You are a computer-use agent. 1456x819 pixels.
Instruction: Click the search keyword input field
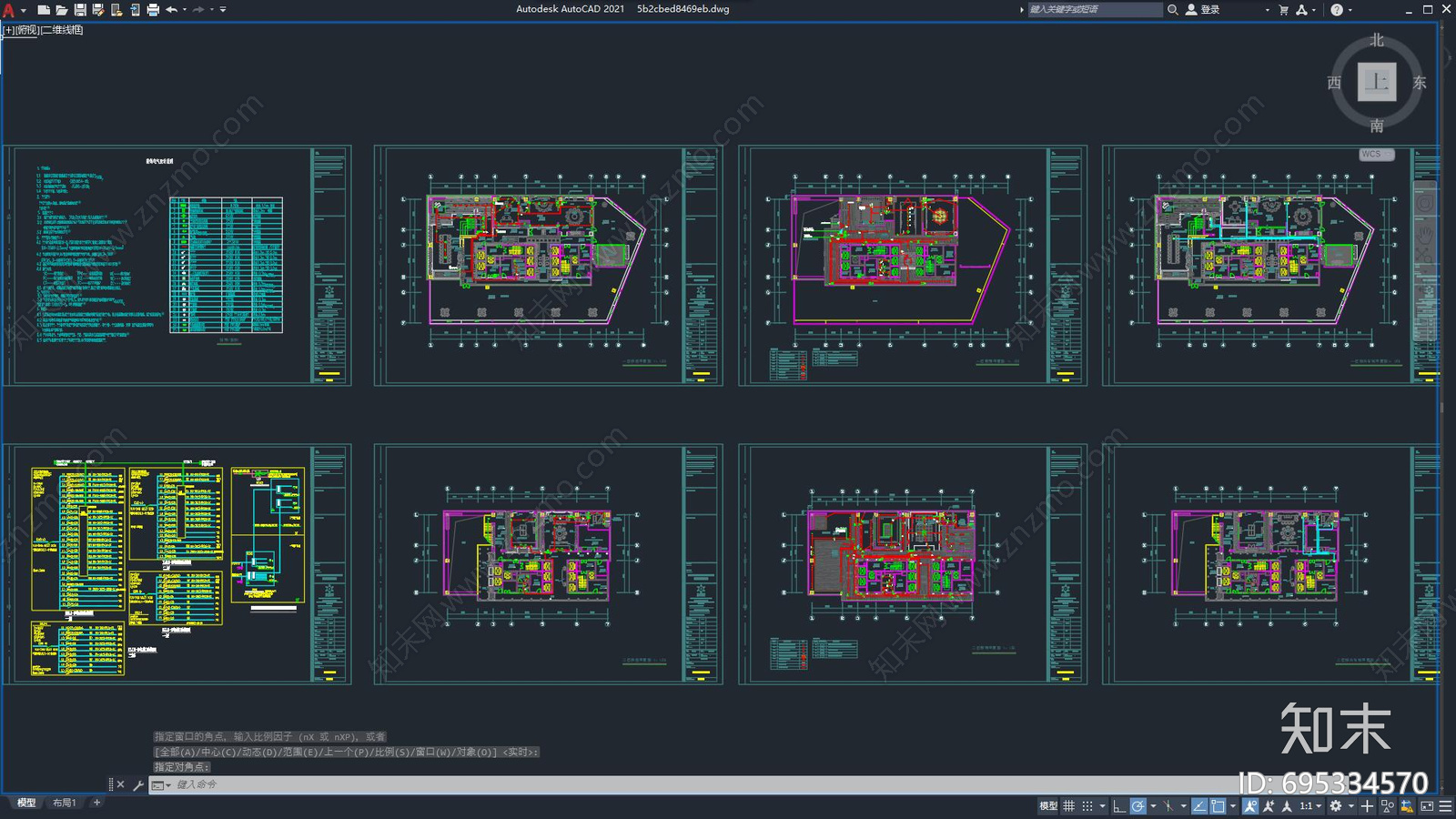pos(1095,9)
